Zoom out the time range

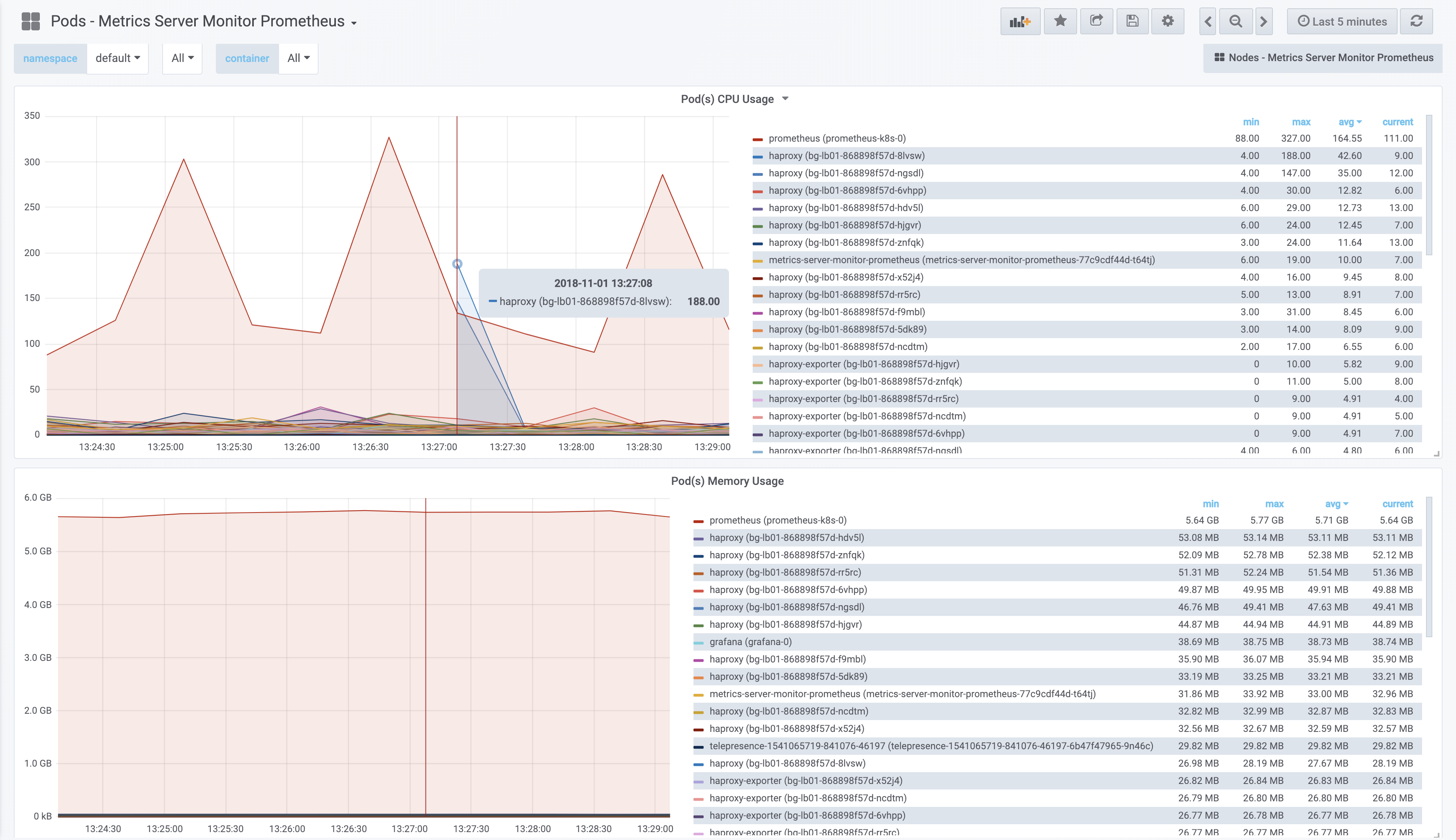[1235, 21]
